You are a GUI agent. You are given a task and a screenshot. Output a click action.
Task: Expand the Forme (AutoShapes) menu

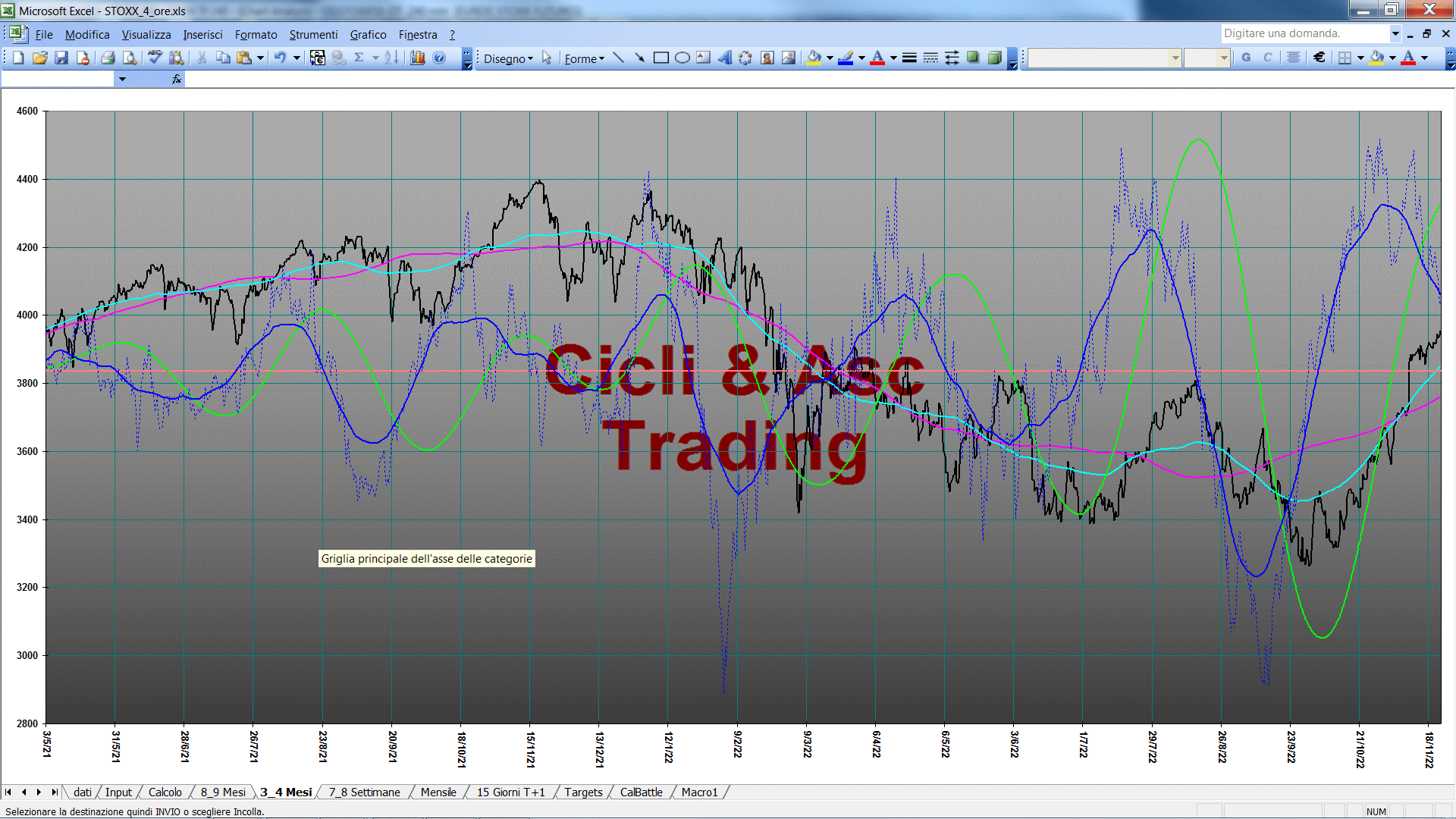pyautogui.click(x=584, y=58)
